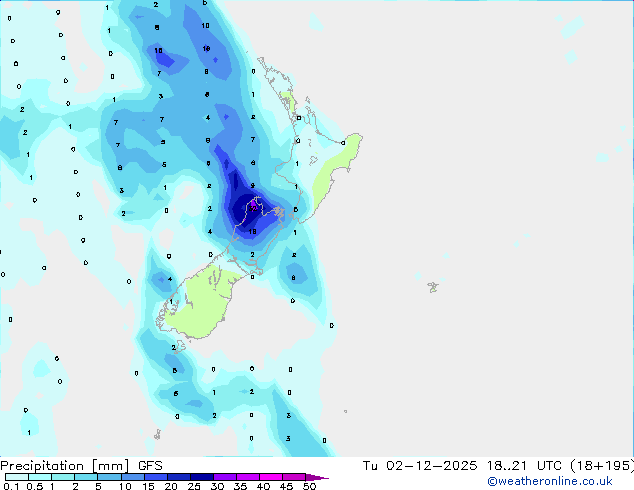Pick the 2–5 mm legend swatch
The height and width of the screenshot is (490, 634).
click(86, 477)
